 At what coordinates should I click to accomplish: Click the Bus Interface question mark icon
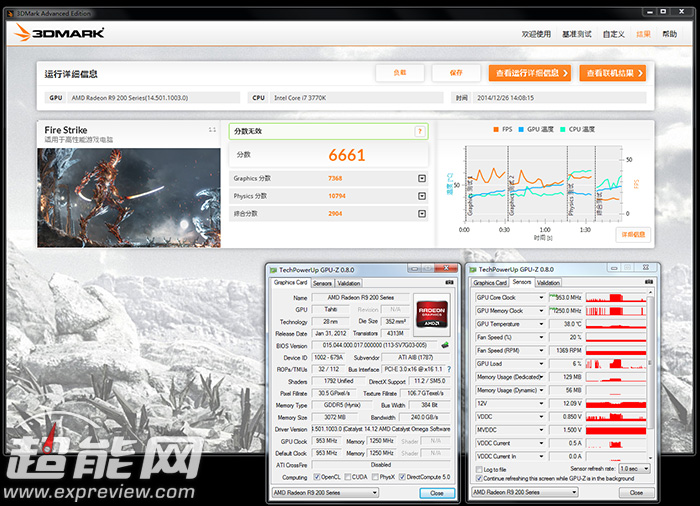(449, 369)
